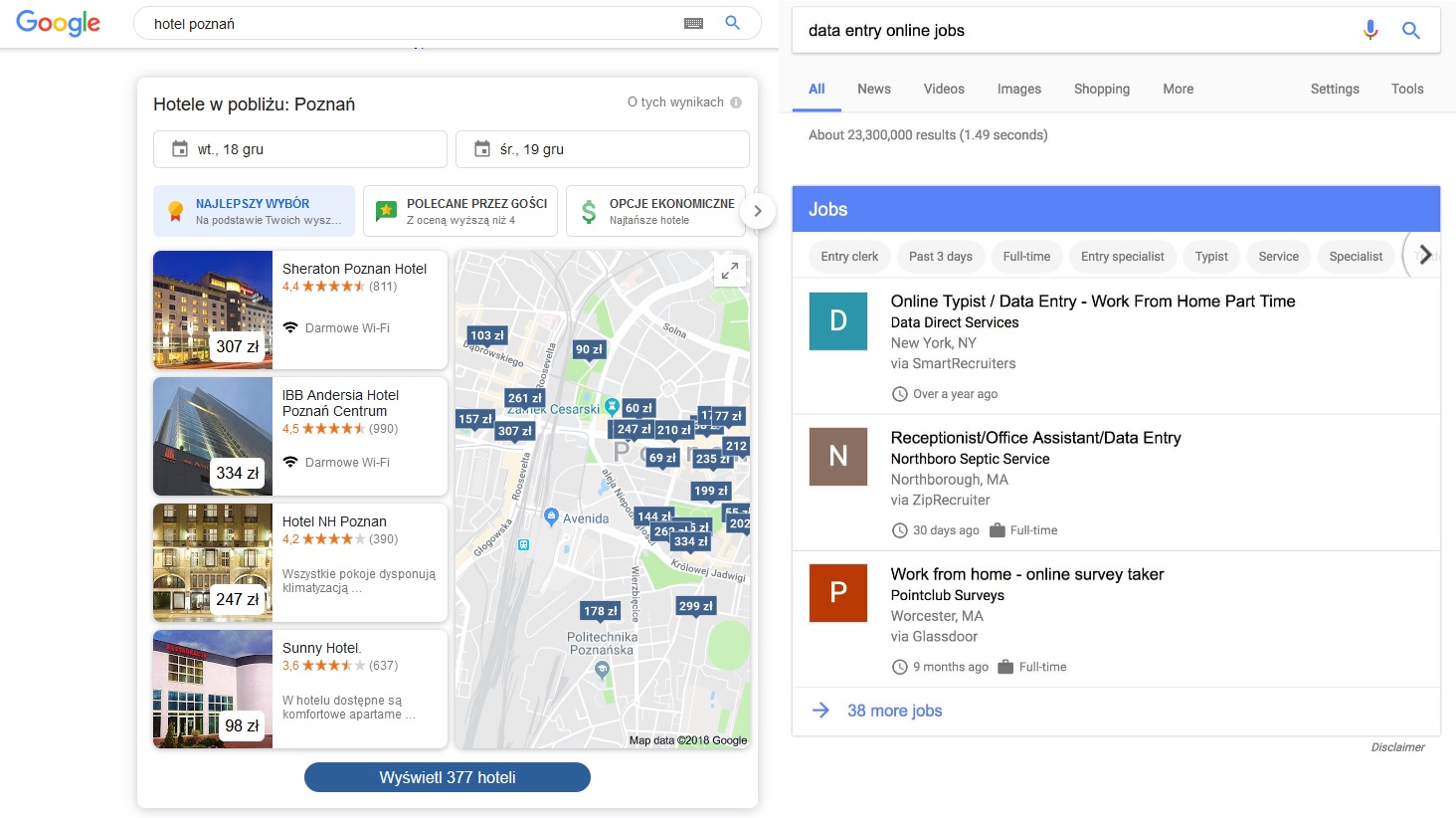Click the microphone icon for voice search
Screen dimensions: 1456x818
[x=1370, y=29]
